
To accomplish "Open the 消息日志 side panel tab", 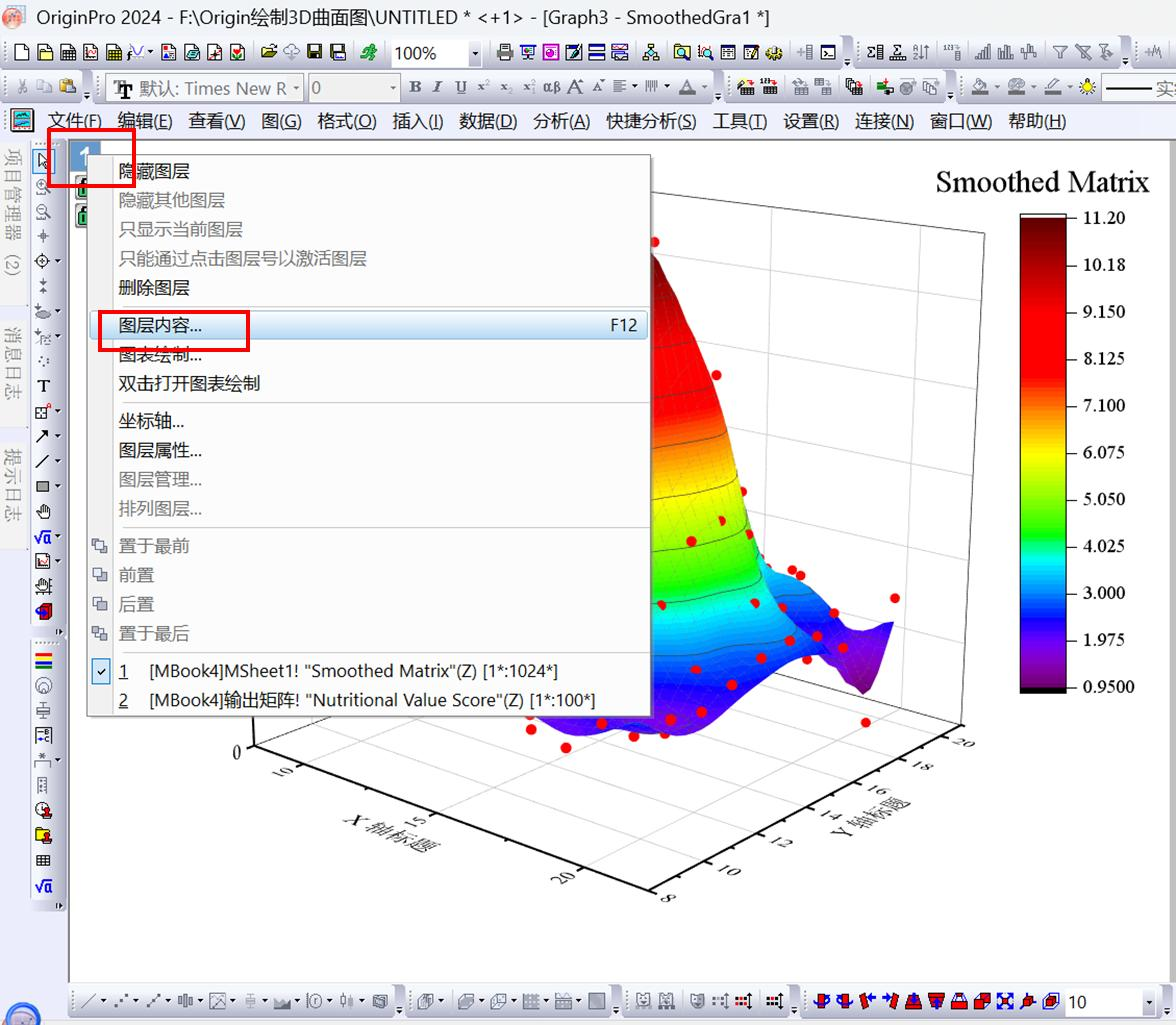I will tap(13, 363).
